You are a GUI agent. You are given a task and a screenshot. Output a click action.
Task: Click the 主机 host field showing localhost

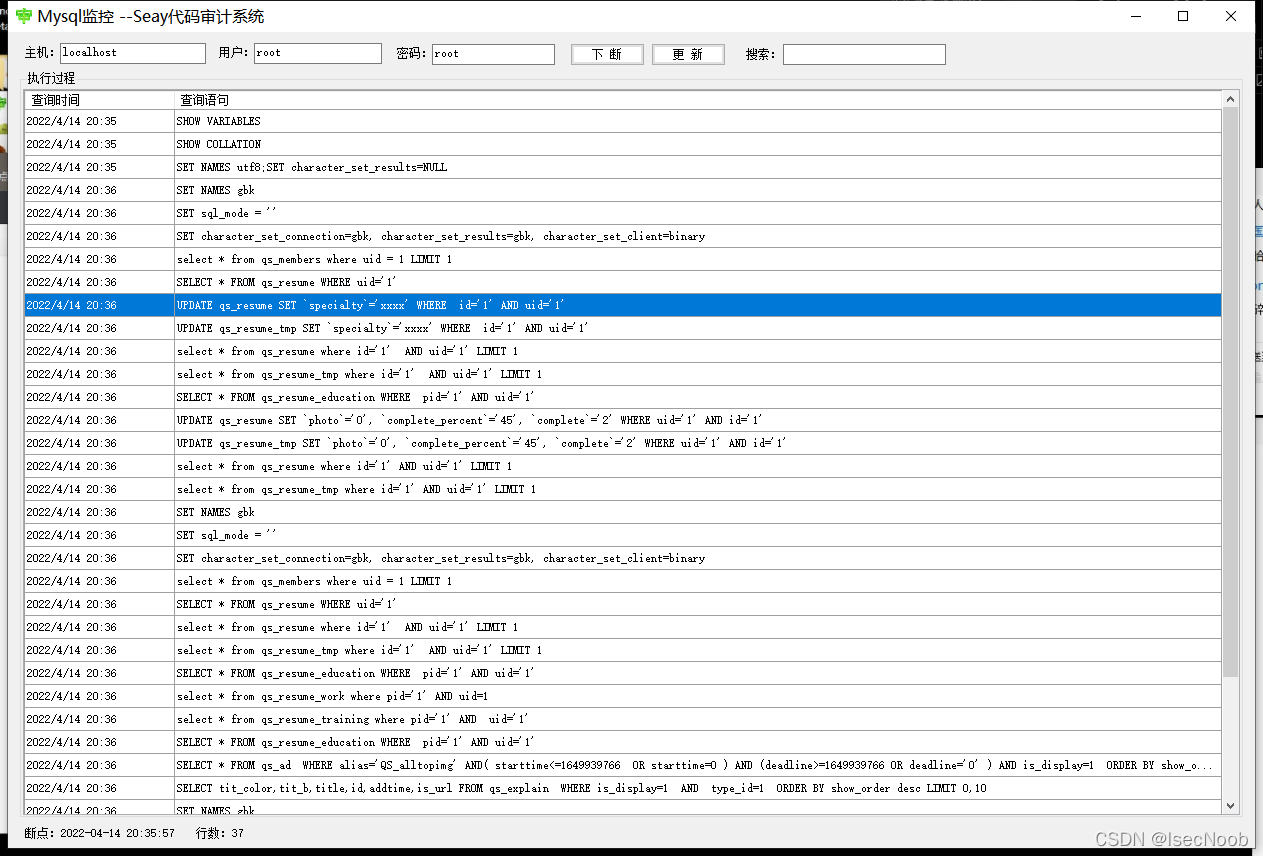point(132,53)
